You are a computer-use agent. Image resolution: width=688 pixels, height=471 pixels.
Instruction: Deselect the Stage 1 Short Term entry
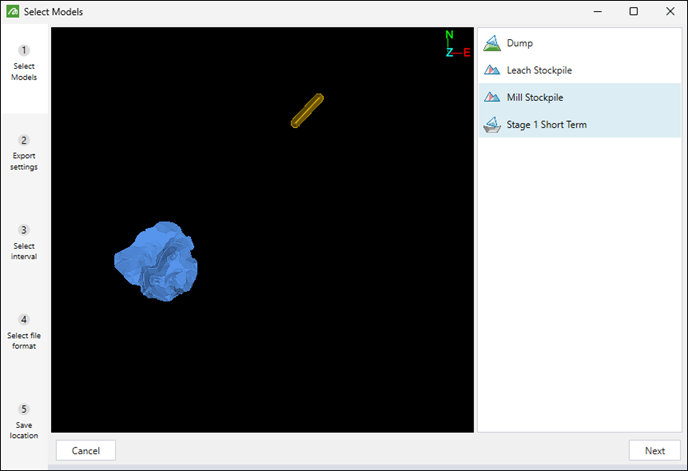click(580, 125)
